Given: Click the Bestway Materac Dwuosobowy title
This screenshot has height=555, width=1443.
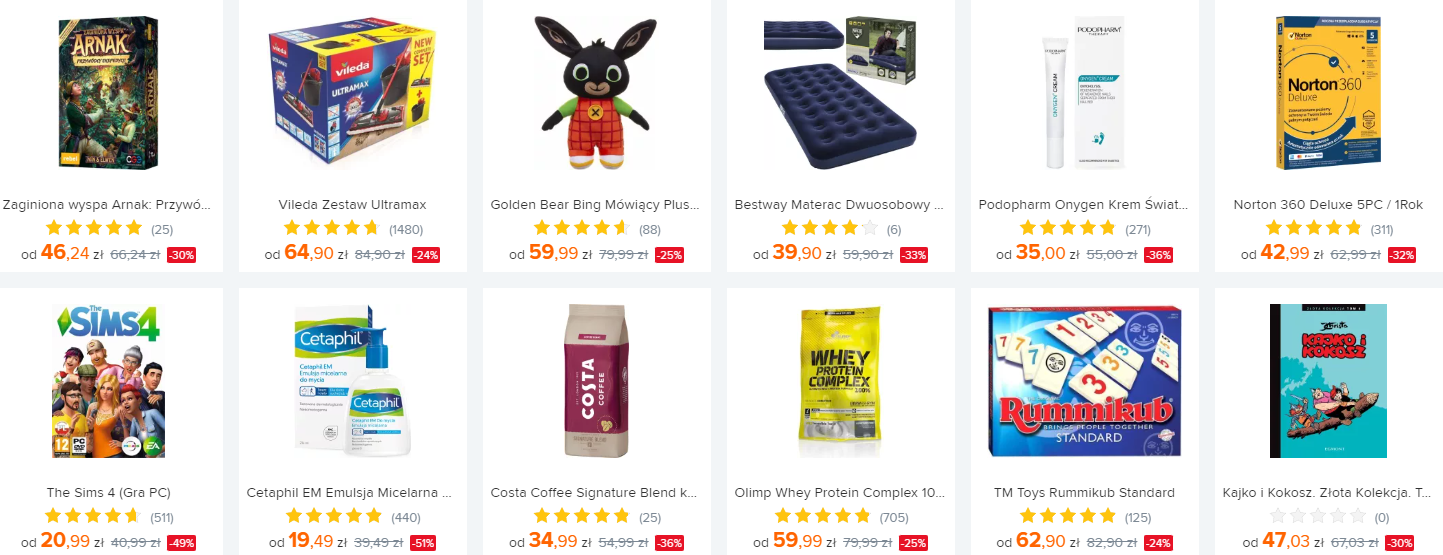Looking at the screenshot, I should click(x=840, y=205).
